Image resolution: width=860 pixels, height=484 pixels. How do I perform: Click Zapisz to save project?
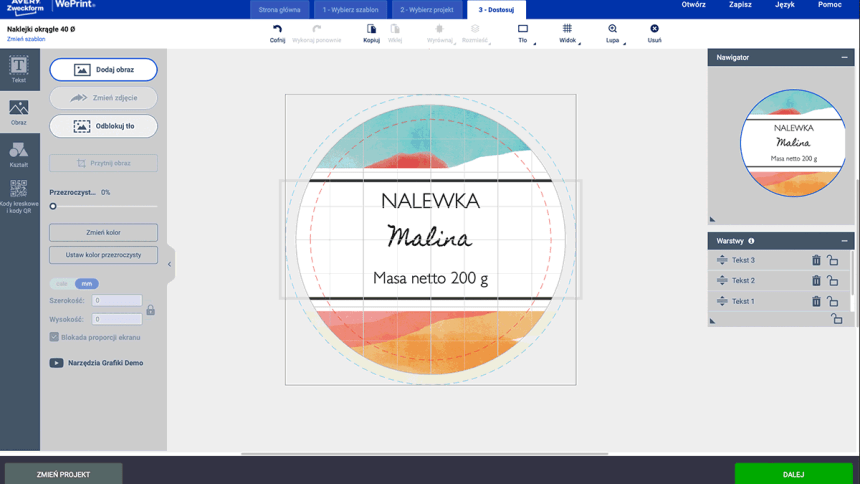[x=740, y=5]
